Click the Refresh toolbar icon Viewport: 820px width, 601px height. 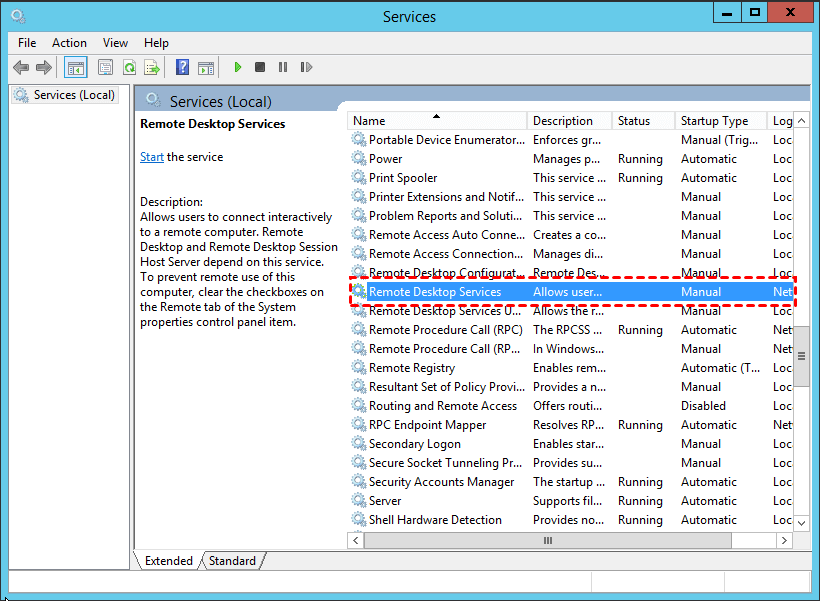point(129,68)
